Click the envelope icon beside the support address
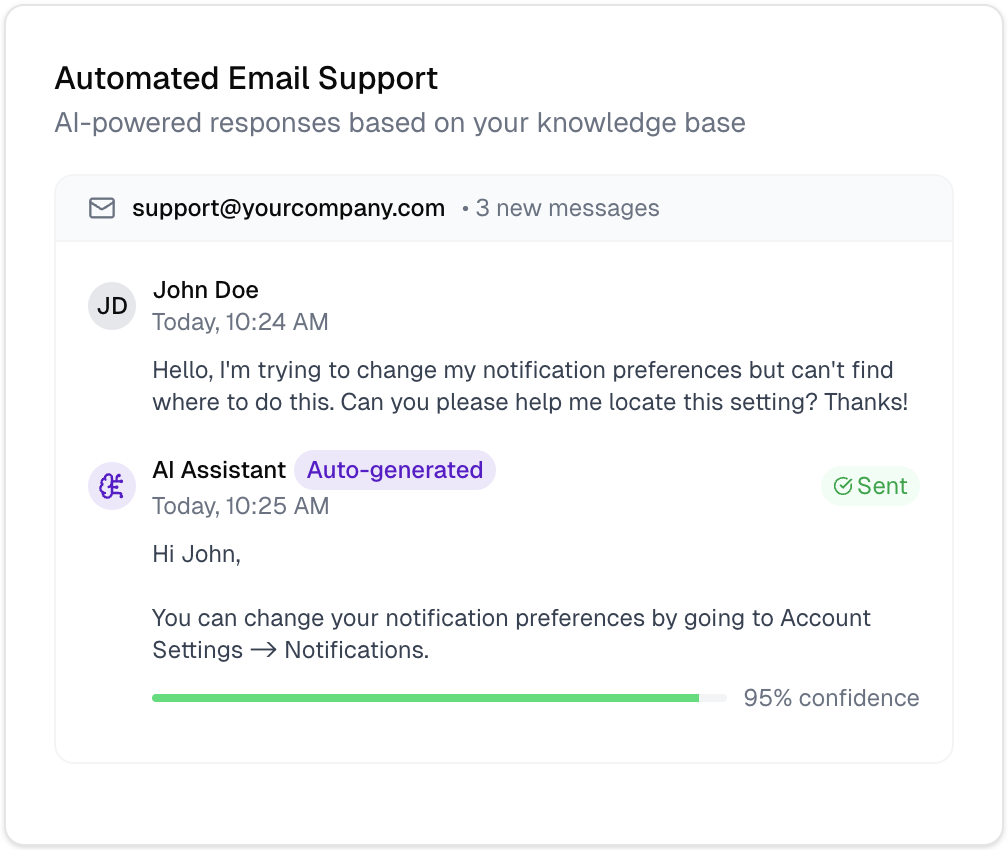Viewport: 1008px width, 850px height. [102, 208]
